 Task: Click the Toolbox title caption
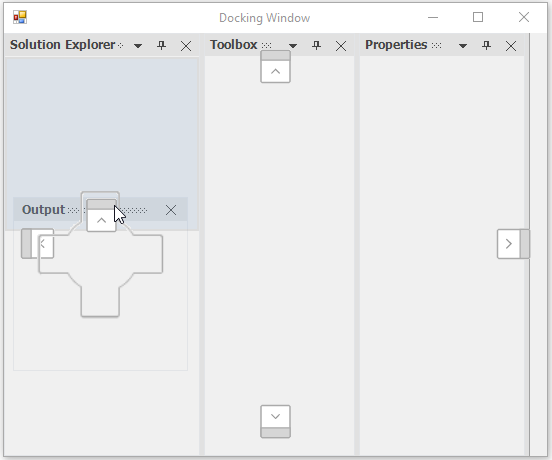click(x=234, y=45)
